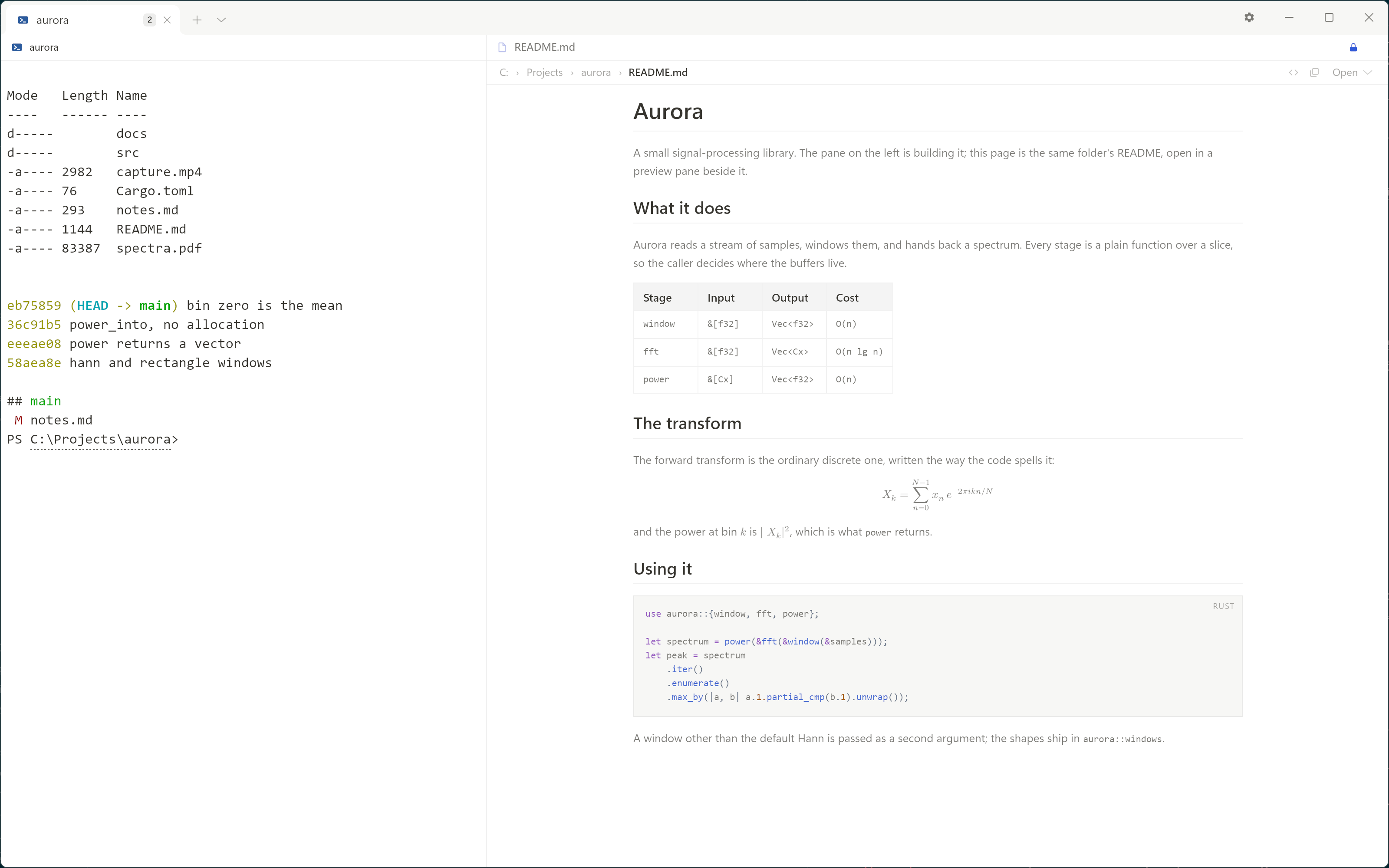Click capture.mp4 in the listing
This screenshot has height=868, width=1389.
(x=159, y=172)
